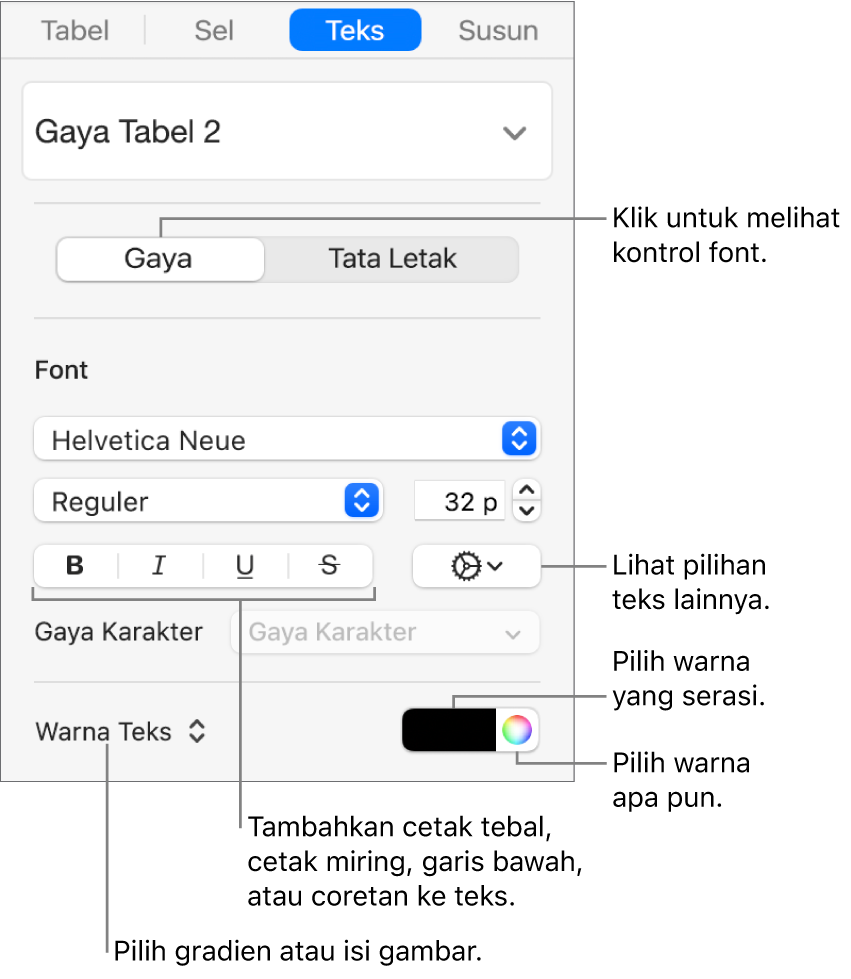Toggle bold formatting button
Image resolution: width=851 pixels, height=979 pixels.
click(75, 566)
